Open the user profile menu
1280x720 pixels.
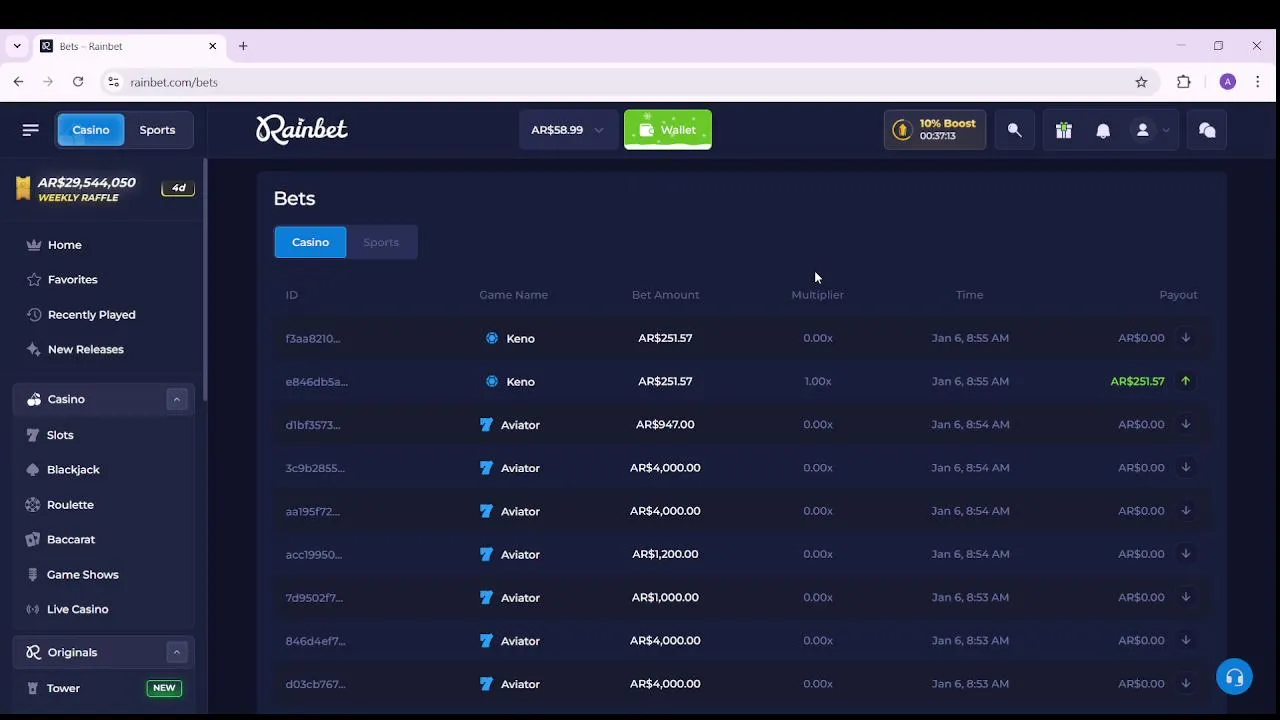click(x=1149, y=130)
